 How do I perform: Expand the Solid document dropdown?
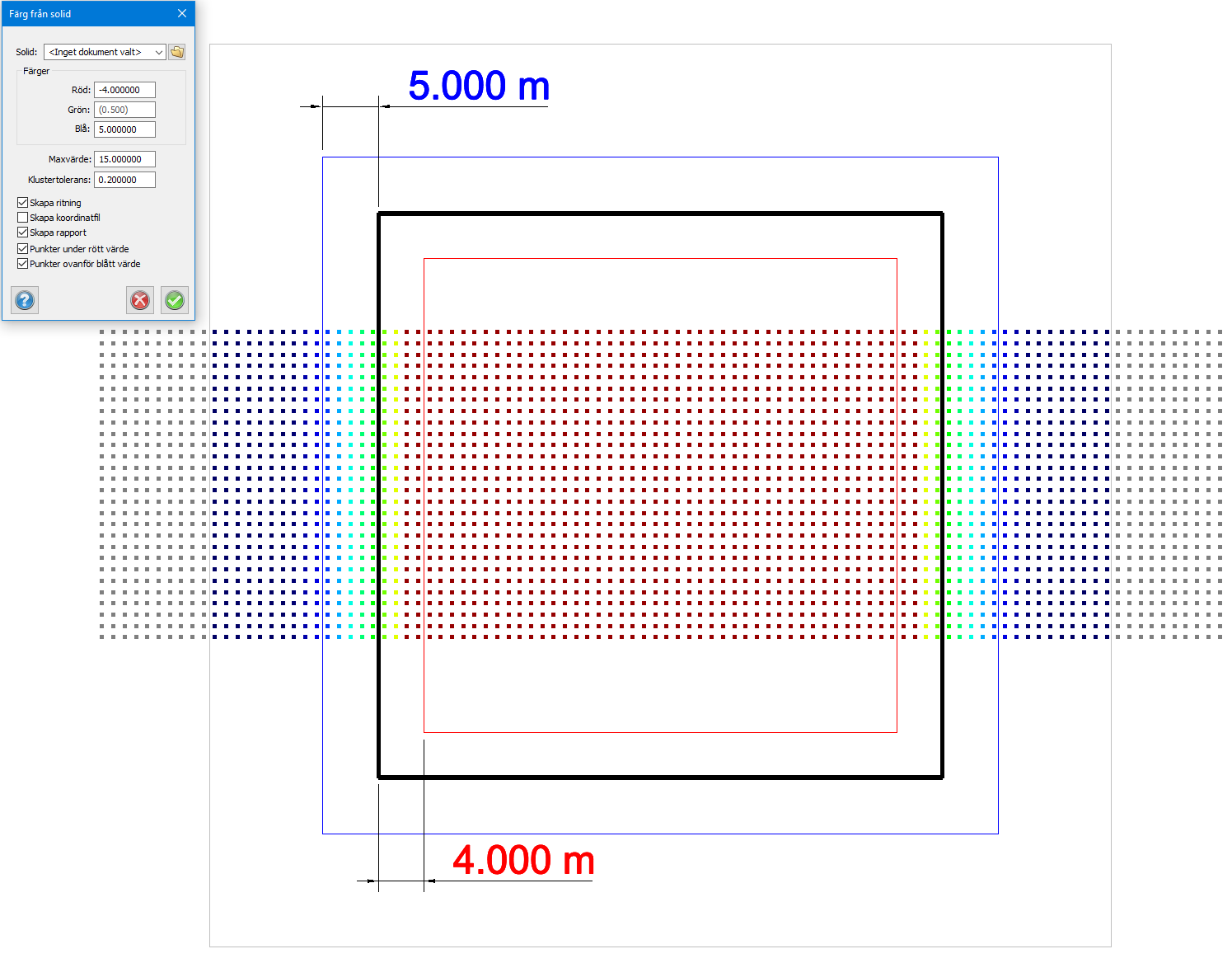105,52
